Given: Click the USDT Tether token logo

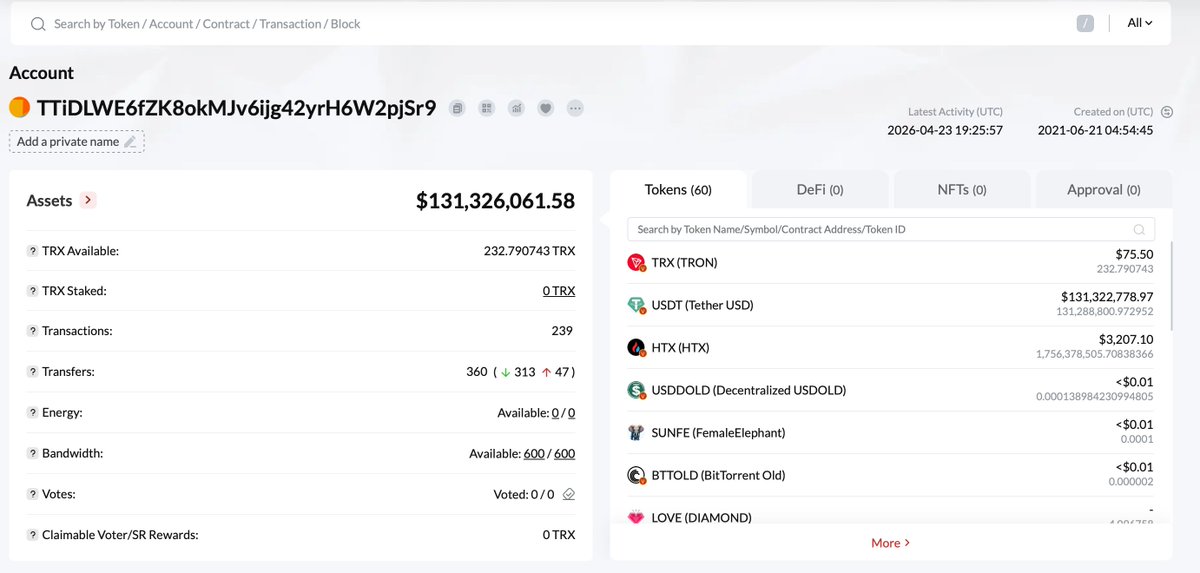Looking at the screenshot, I should coord(637,305).
